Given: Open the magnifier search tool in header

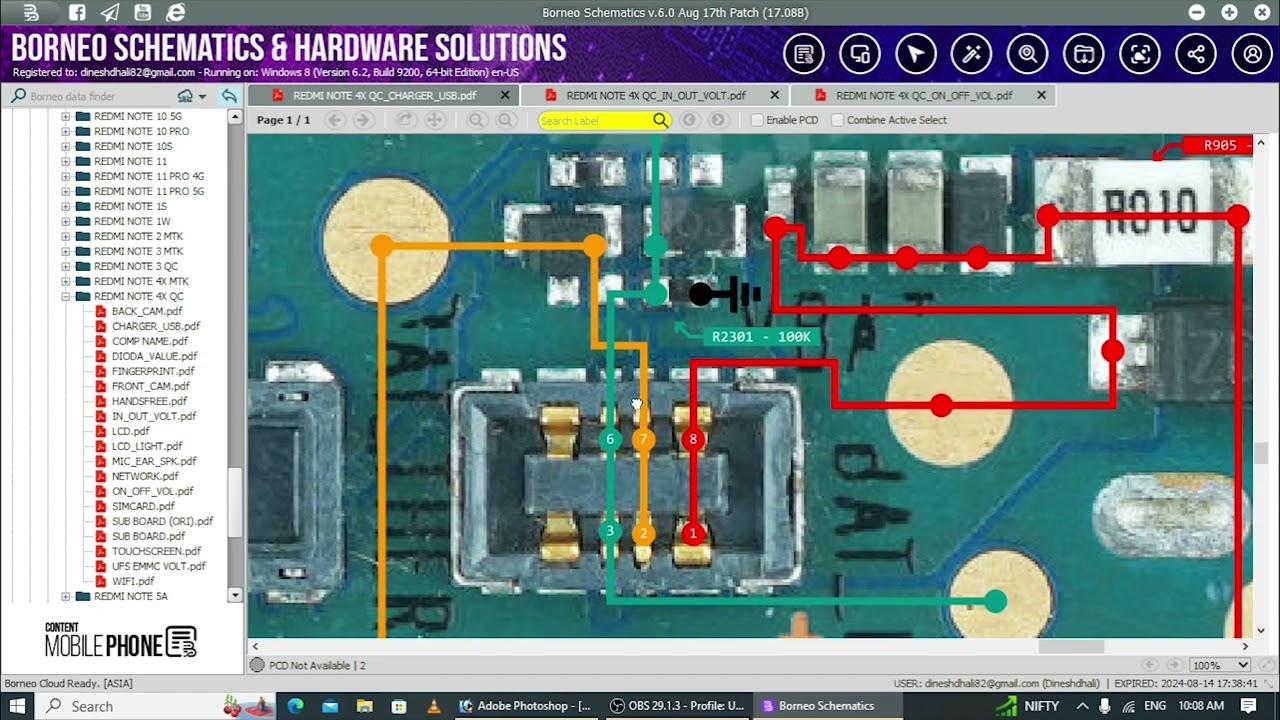Looking at the screenshot, I should point(1028,55).
